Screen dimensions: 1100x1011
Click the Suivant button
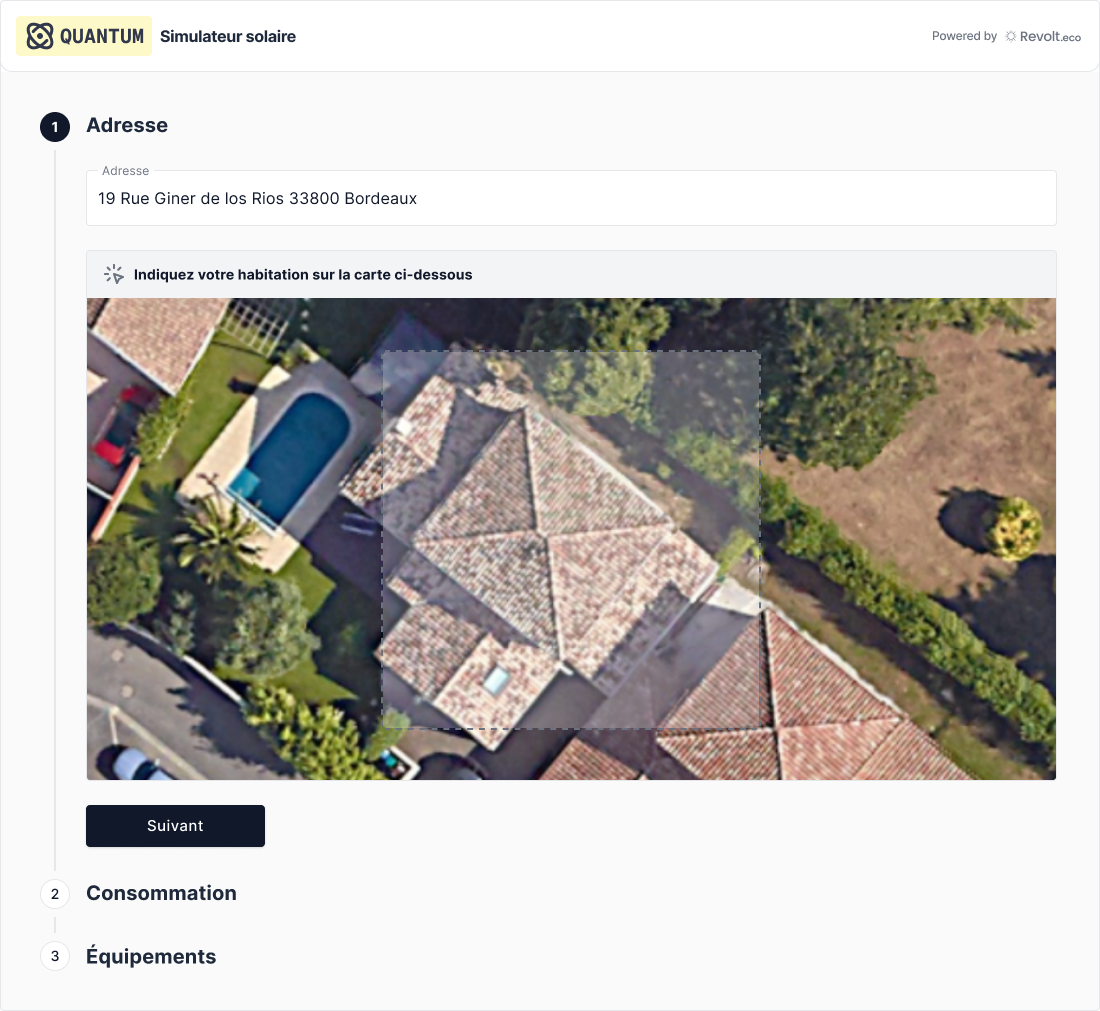point(175,826)
